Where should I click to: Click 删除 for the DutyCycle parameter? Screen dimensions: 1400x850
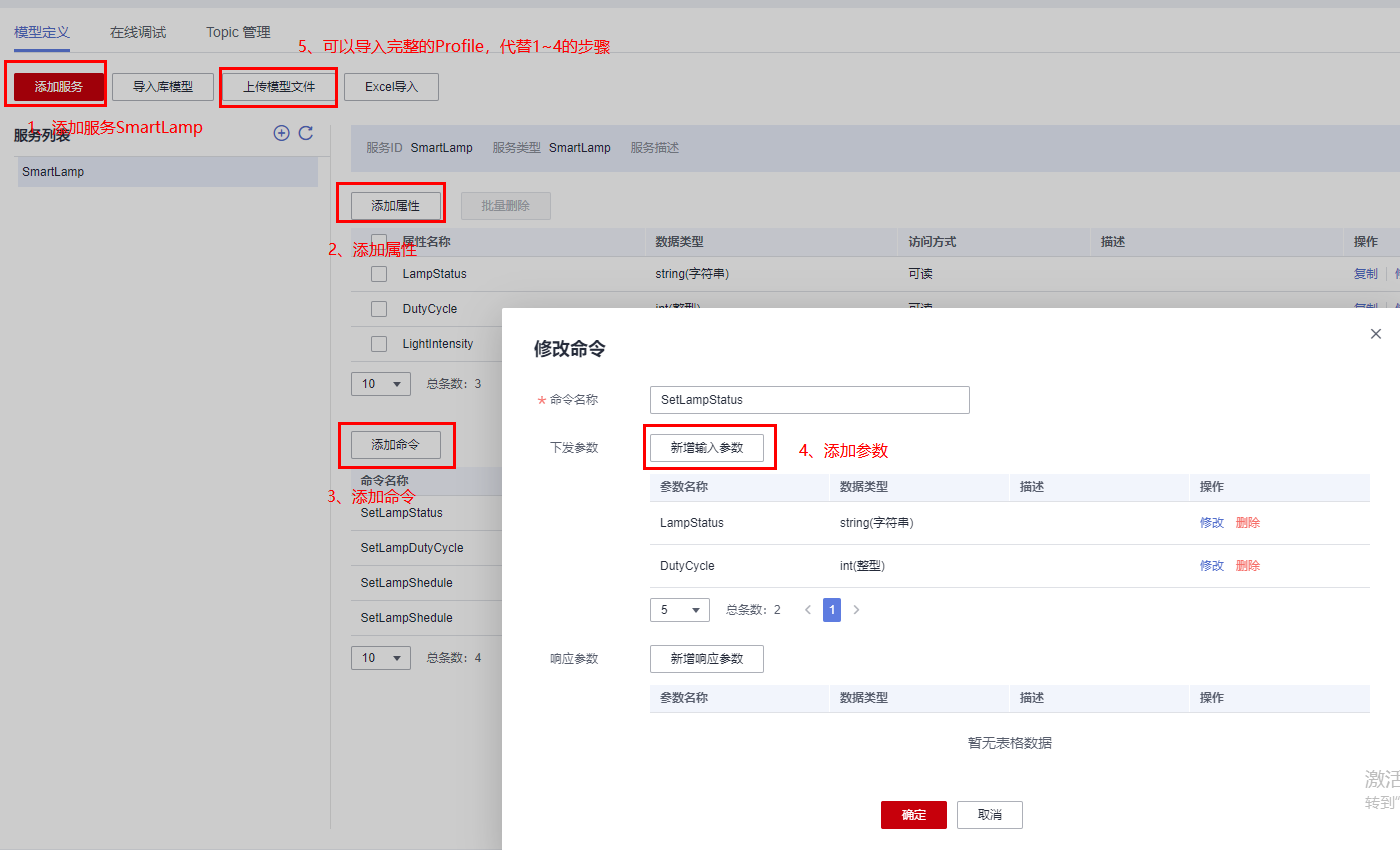1248,566
